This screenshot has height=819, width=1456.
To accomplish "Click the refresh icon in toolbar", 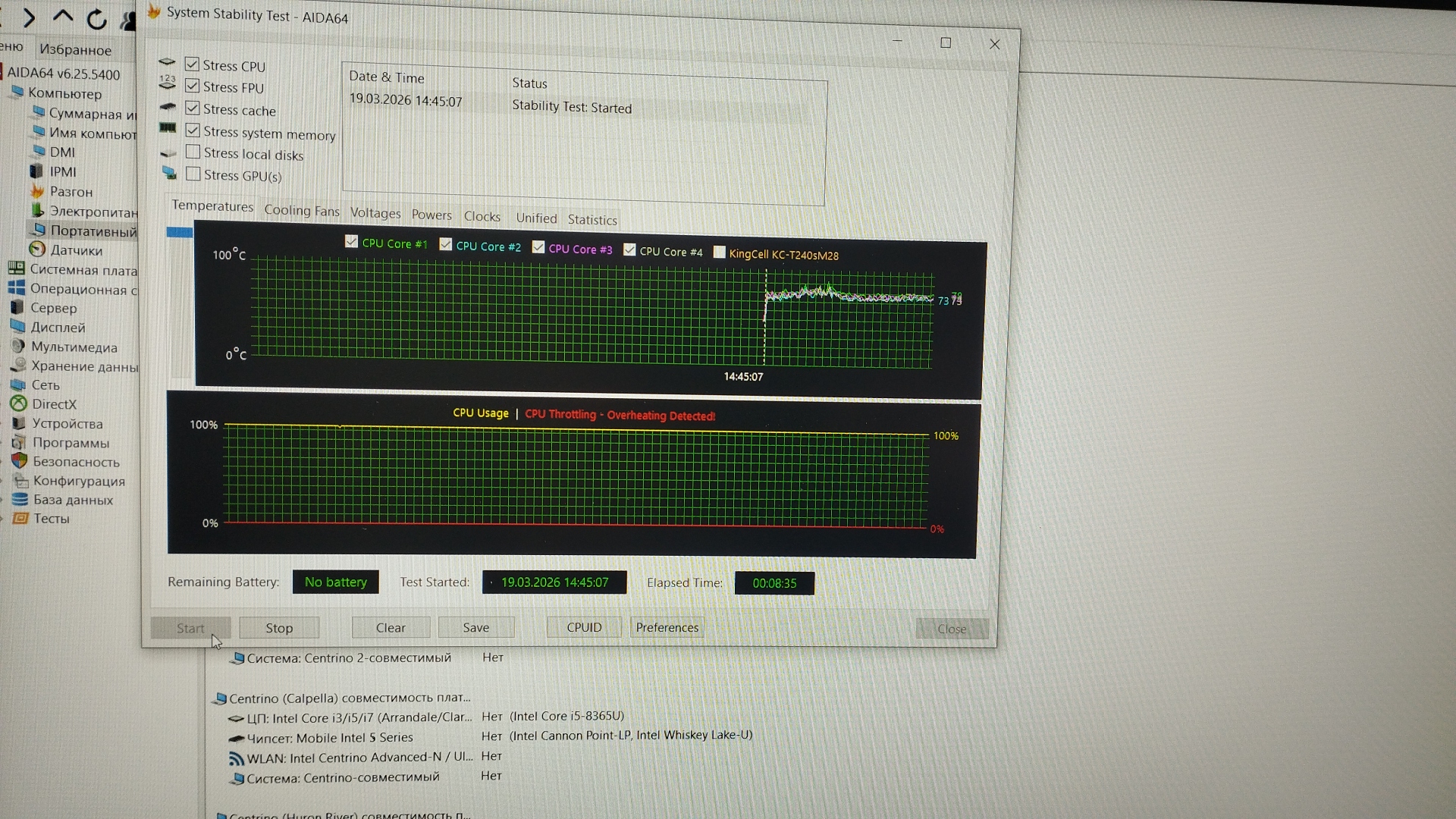I will pos(96,19).
